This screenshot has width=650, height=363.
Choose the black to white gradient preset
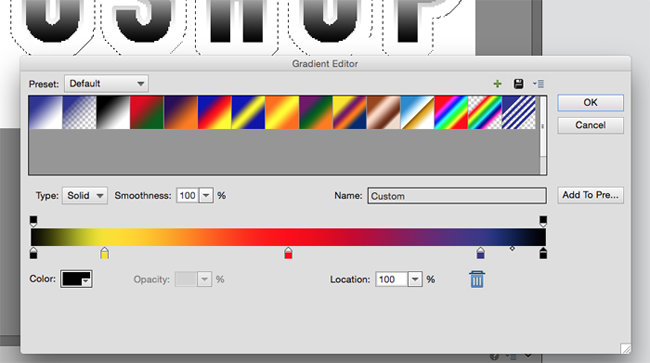pos(113,112)
